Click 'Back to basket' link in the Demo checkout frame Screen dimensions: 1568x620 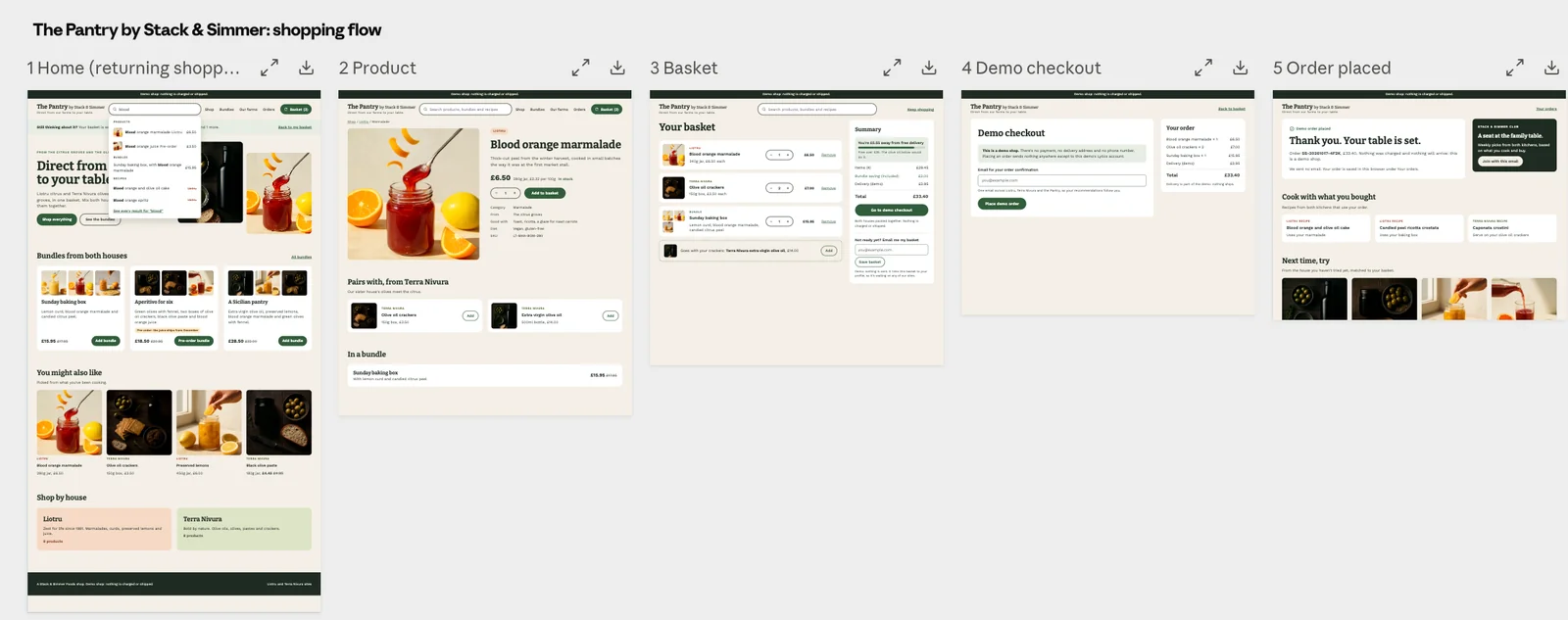click(x=1232, y=109)
